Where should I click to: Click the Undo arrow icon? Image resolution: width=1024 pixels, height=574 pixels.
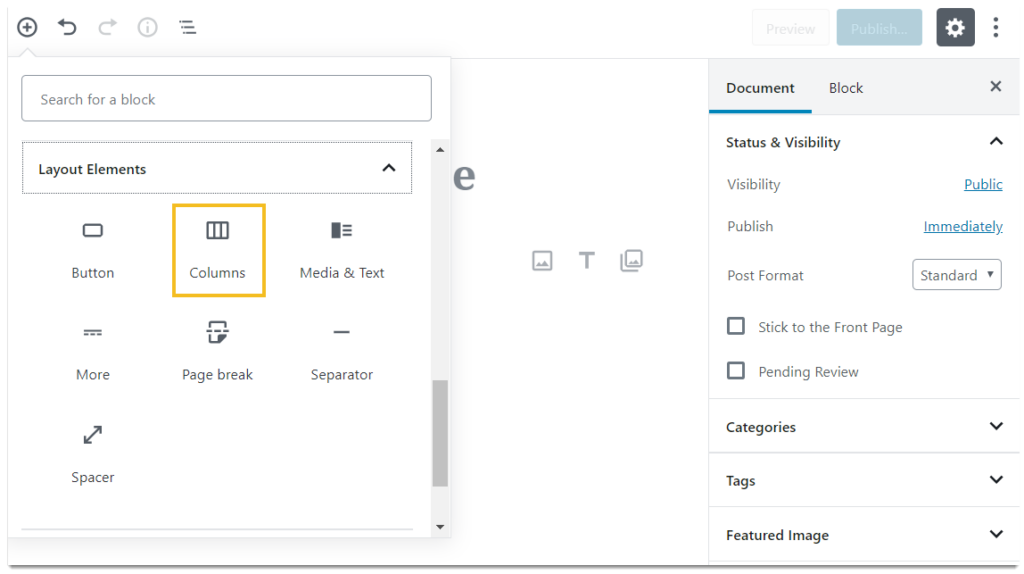click(x=67, y=28)
